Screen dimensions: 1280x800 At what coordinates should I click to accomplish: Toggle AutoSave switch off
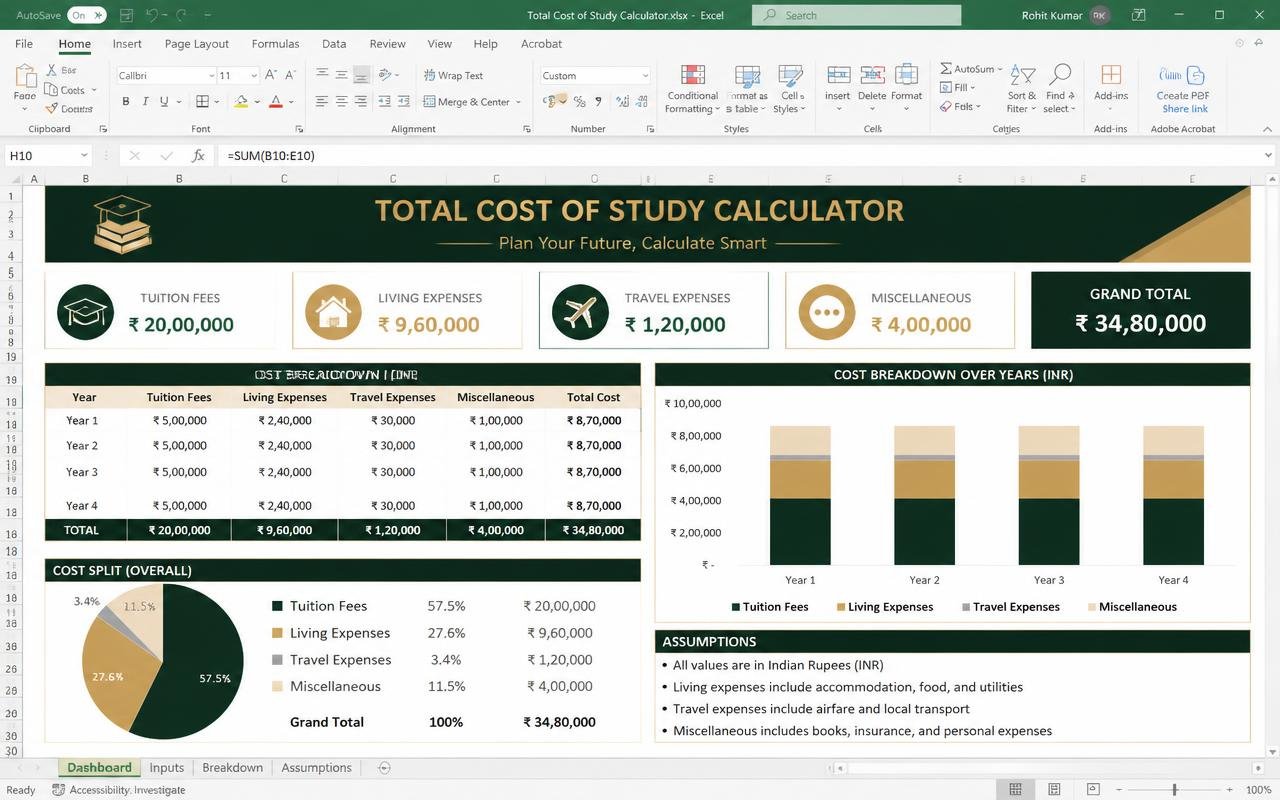click(85, 15)
